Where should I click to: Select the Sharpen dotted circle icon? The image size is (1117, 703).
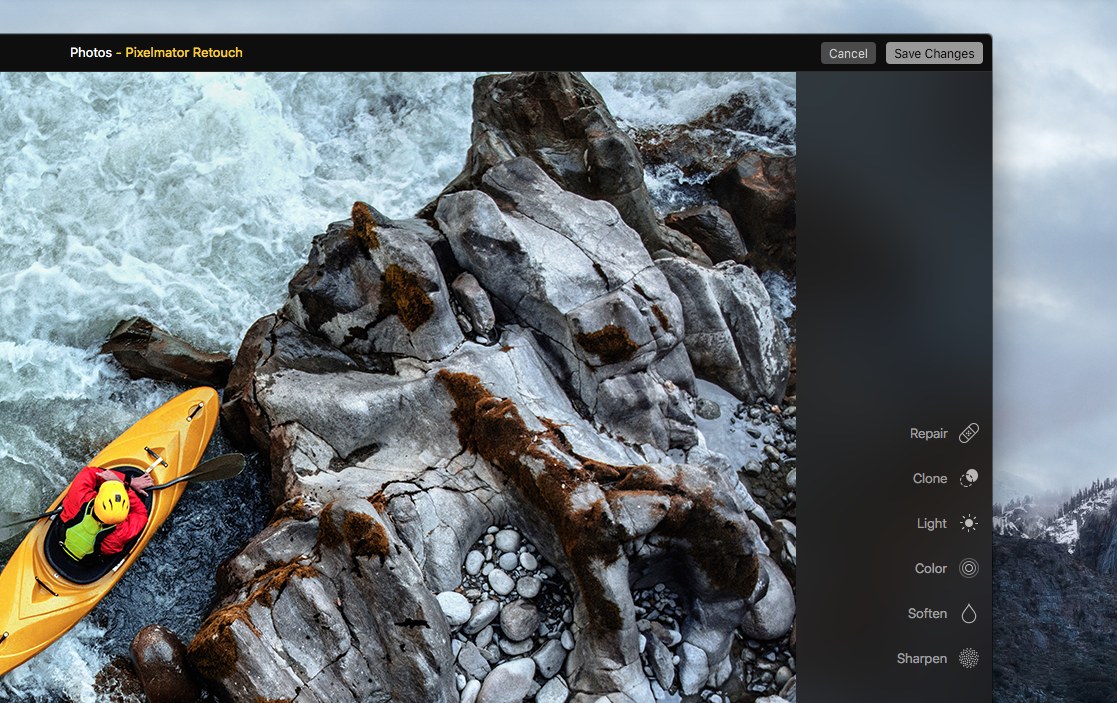pos(969,658)
